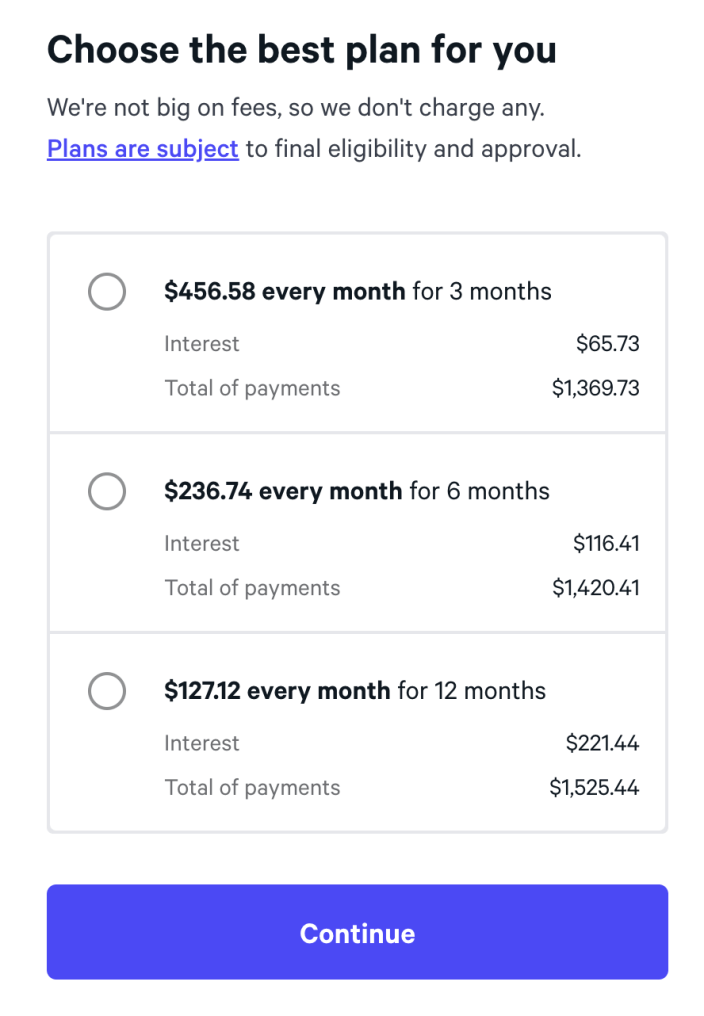Click the $1,369.73 total of payments amount

tap(596, 388)
